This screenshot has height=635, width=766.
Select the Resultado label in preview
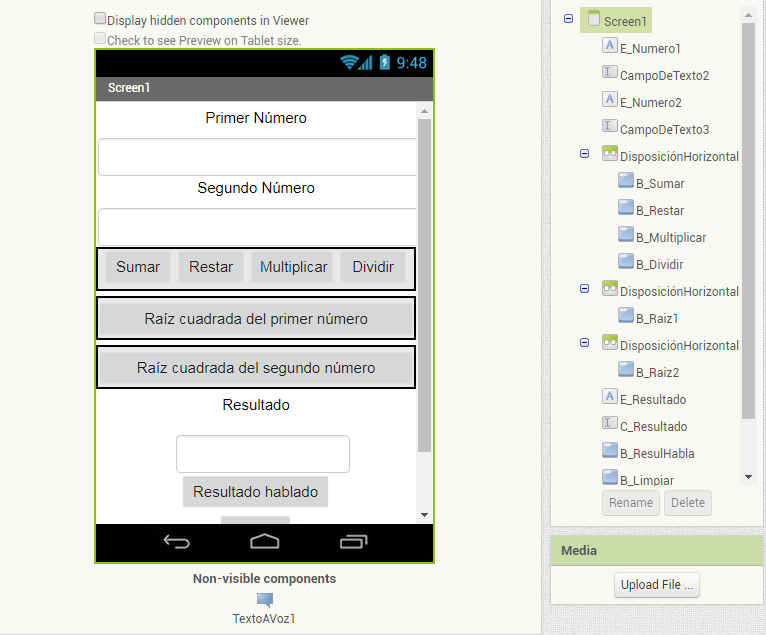pos(256,404)
